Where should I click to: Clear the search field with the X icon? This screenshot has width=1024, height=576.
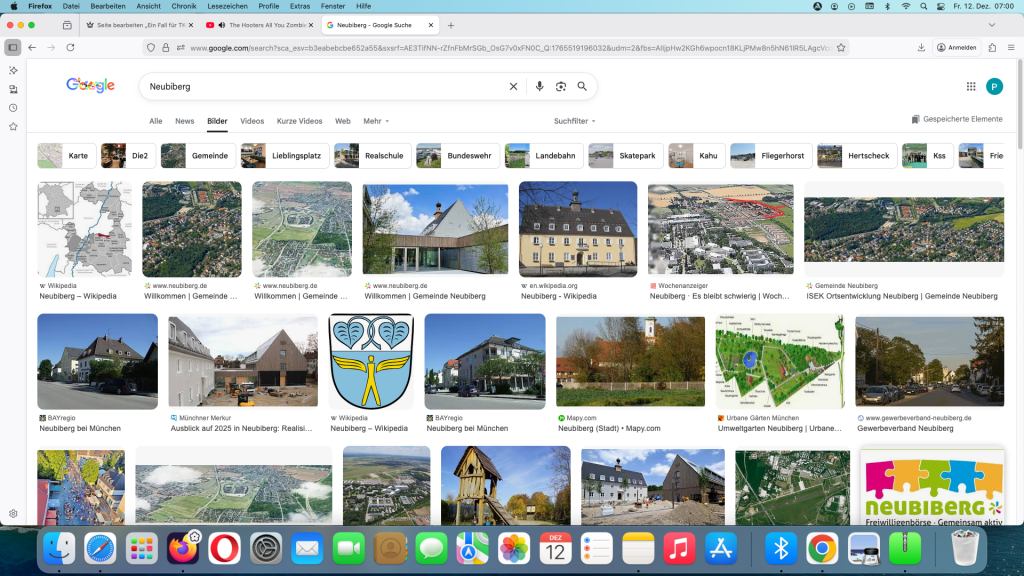[513, 86]
